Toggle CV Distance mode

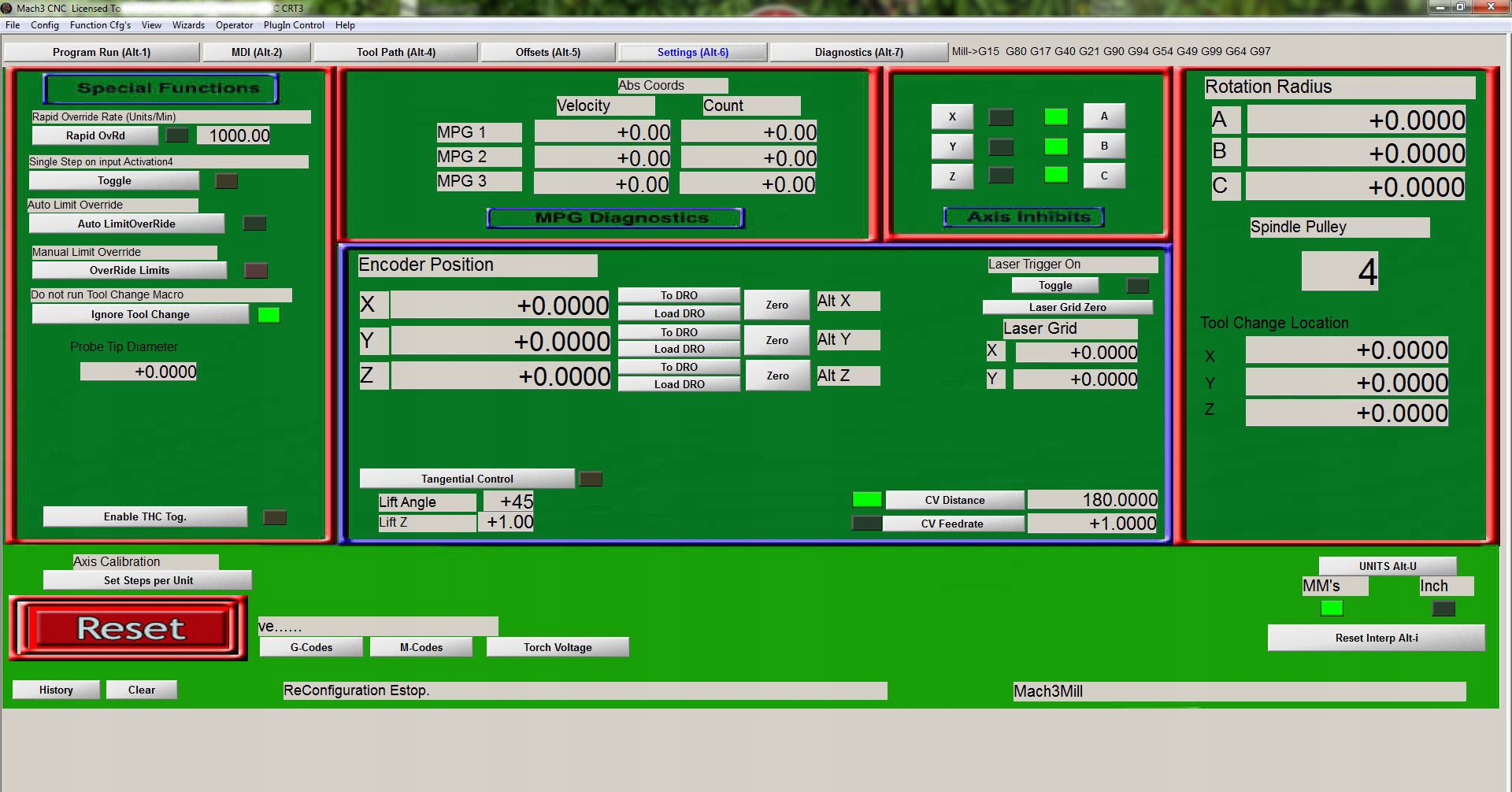click(954, 500)
